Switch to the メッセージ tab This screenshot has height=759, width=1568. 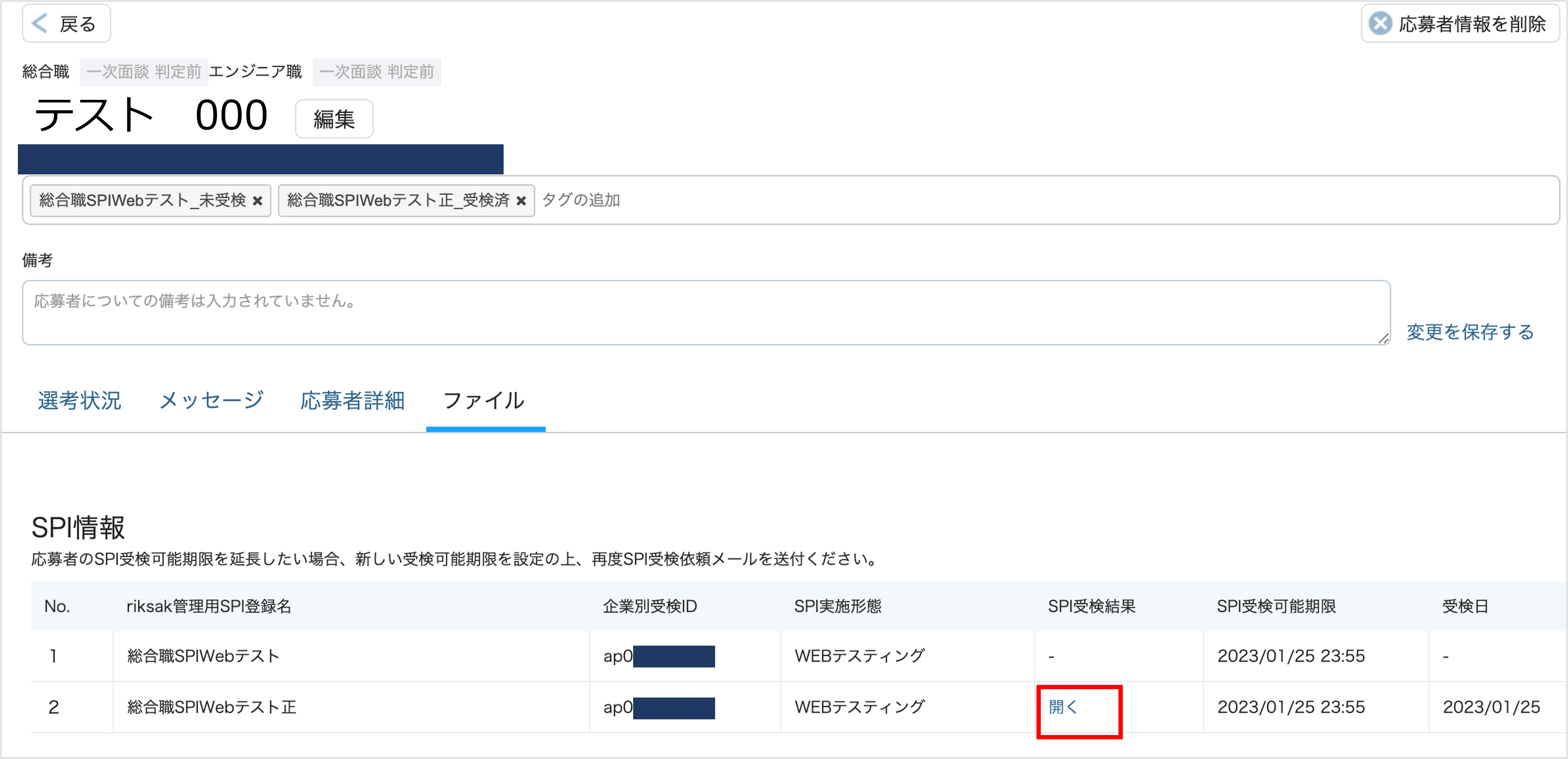(211, 401)
